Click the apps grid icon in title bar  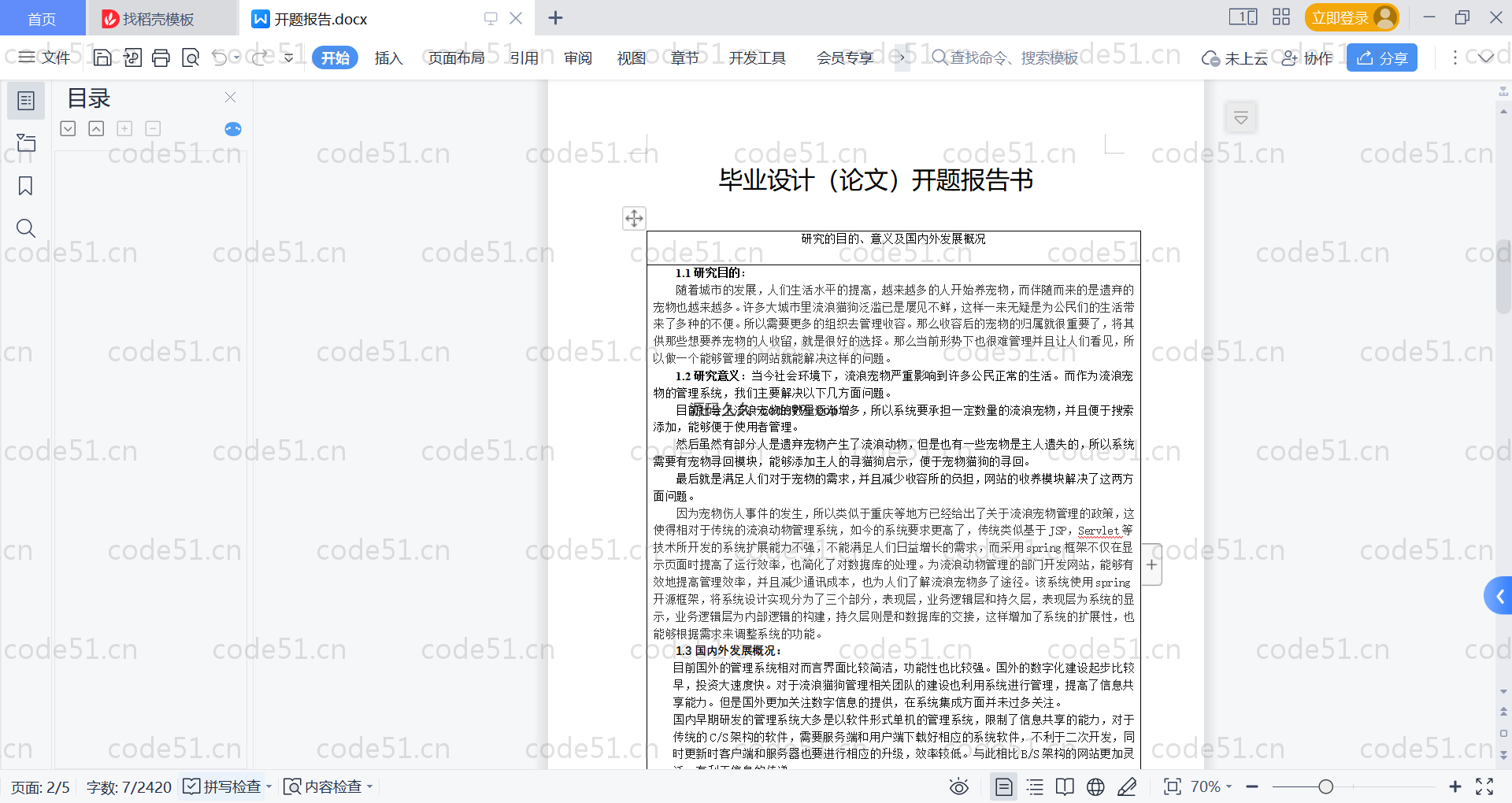tap(1281, 17)
